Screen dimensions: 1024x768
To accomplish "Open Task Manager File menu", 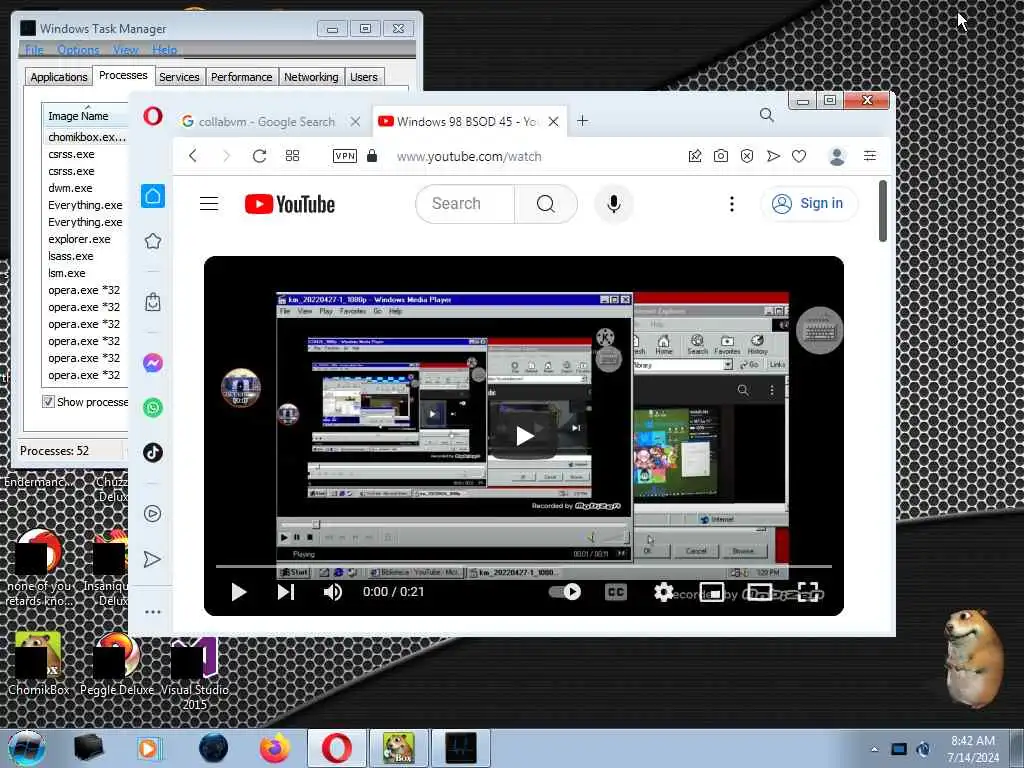I will tap(34, 50).
